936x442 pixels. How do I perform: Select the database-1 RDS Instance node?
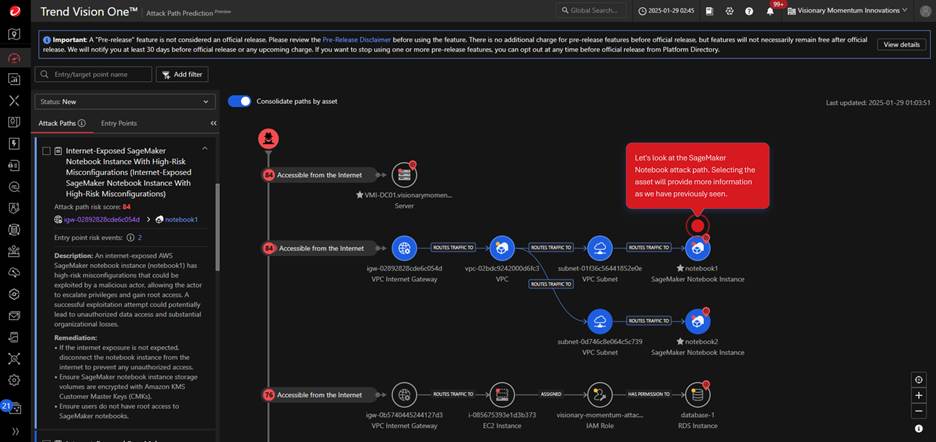[698, 394]
